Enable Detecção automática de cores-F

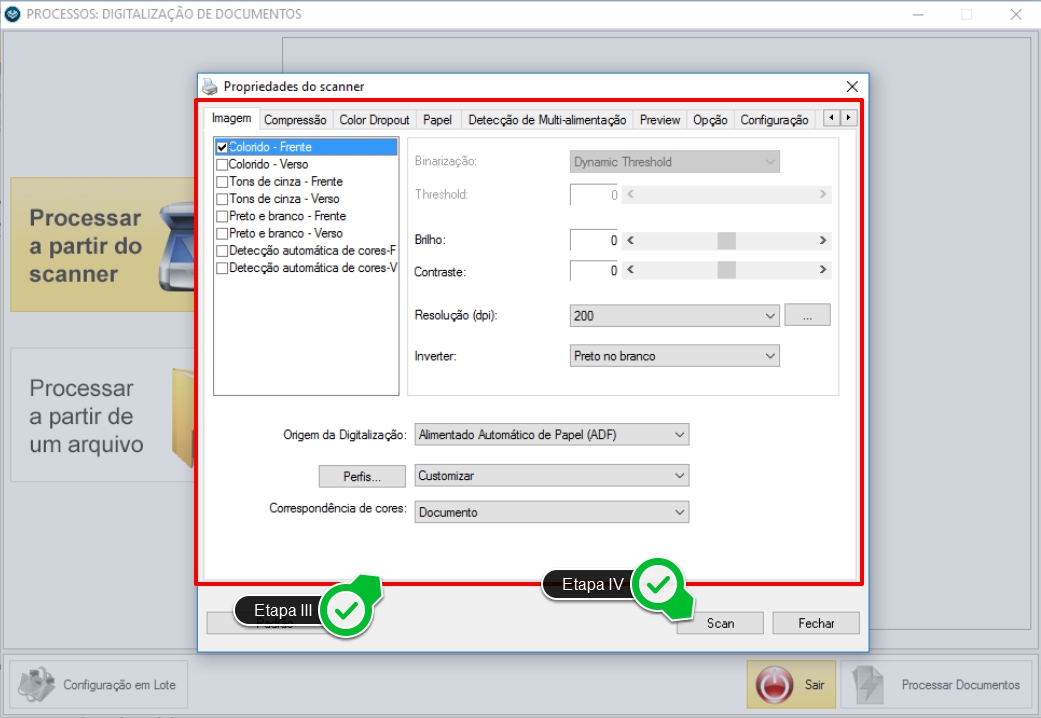coord(222,251)
